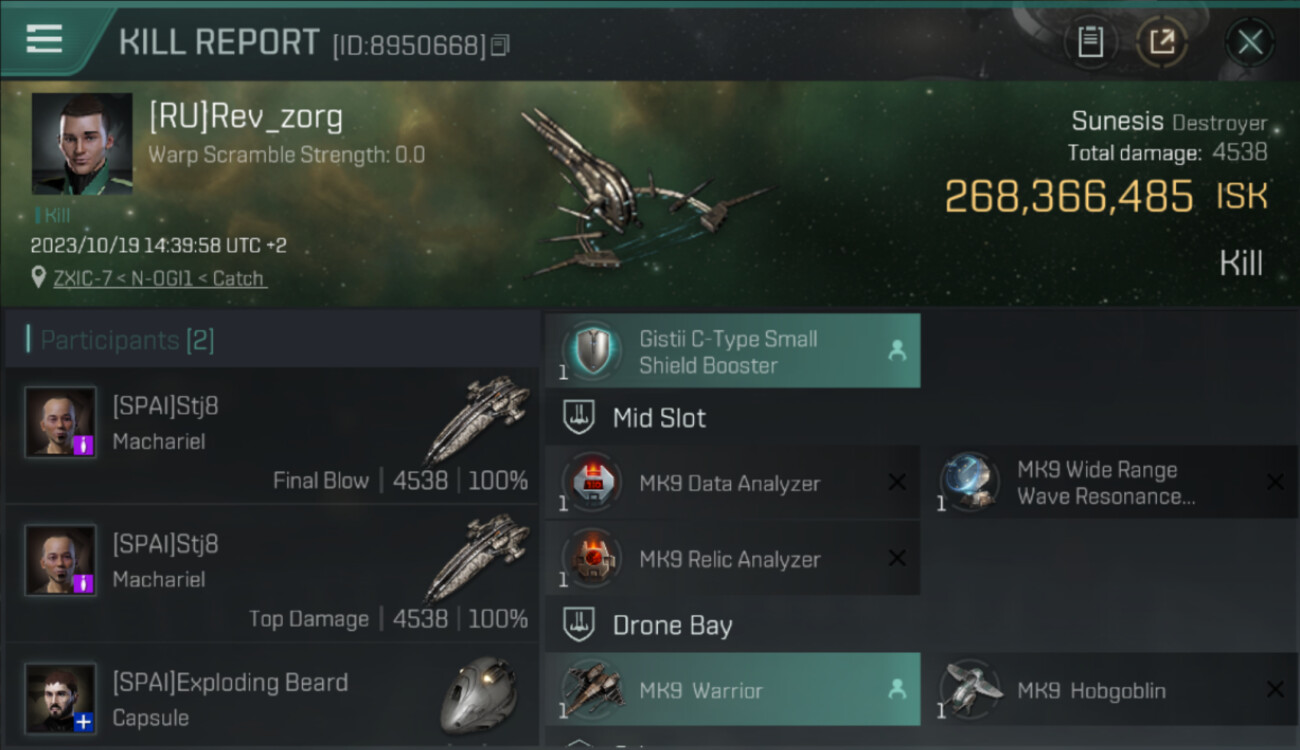Select the MK9 Wide Range Wave Resonance icon

969,483
